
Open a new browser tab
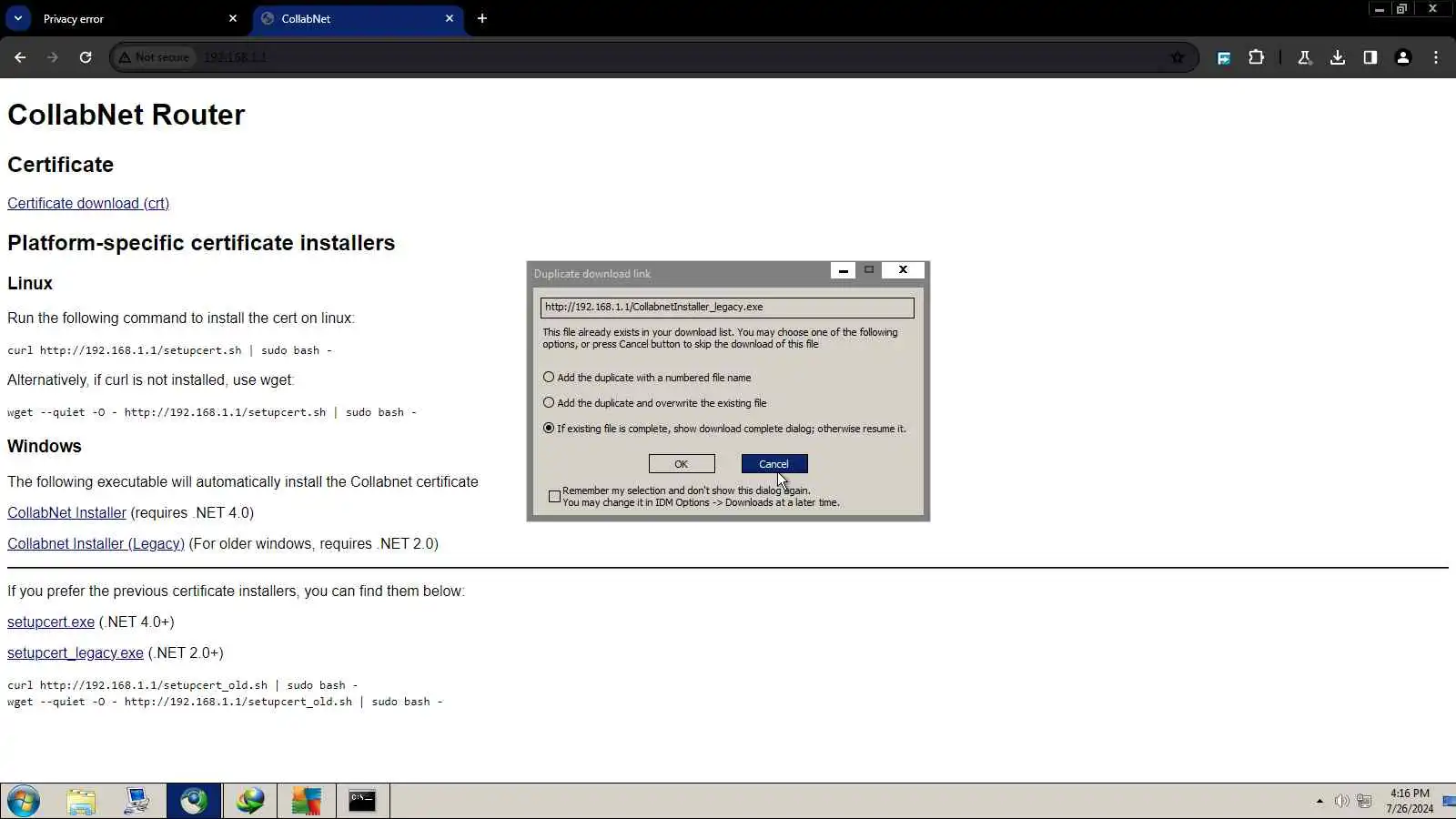click(x=482, y=18)
